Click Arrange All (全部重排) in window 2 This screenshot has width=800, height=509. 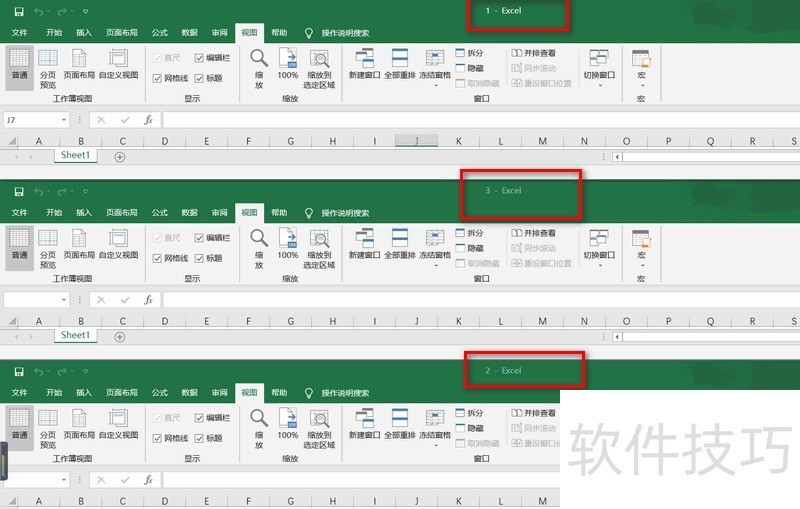[399, 425]
